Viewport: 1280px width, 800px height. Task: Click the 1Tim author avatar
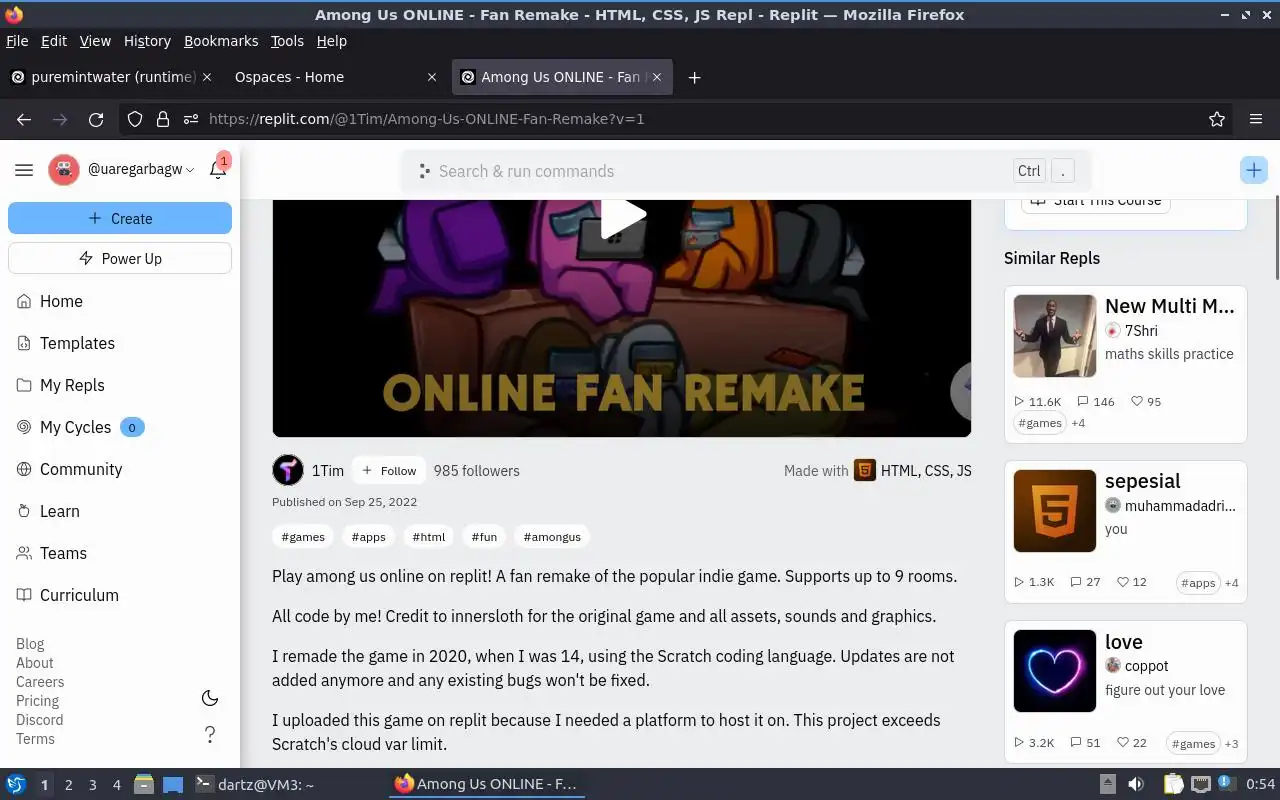tap(288, 470)
